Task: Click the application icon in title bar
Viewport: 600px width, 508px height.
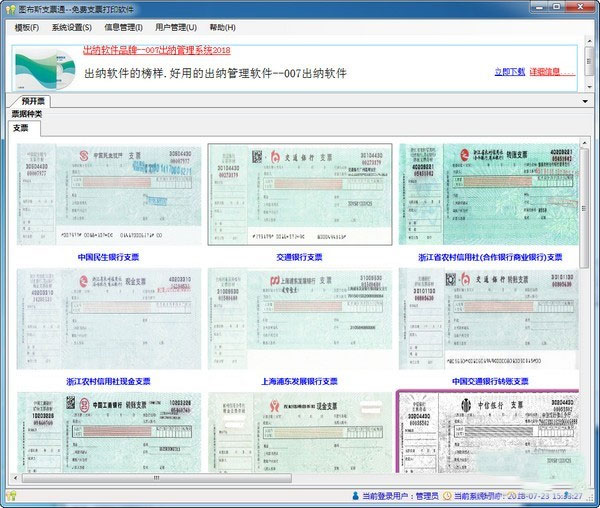Action: [x=10, y=8]
